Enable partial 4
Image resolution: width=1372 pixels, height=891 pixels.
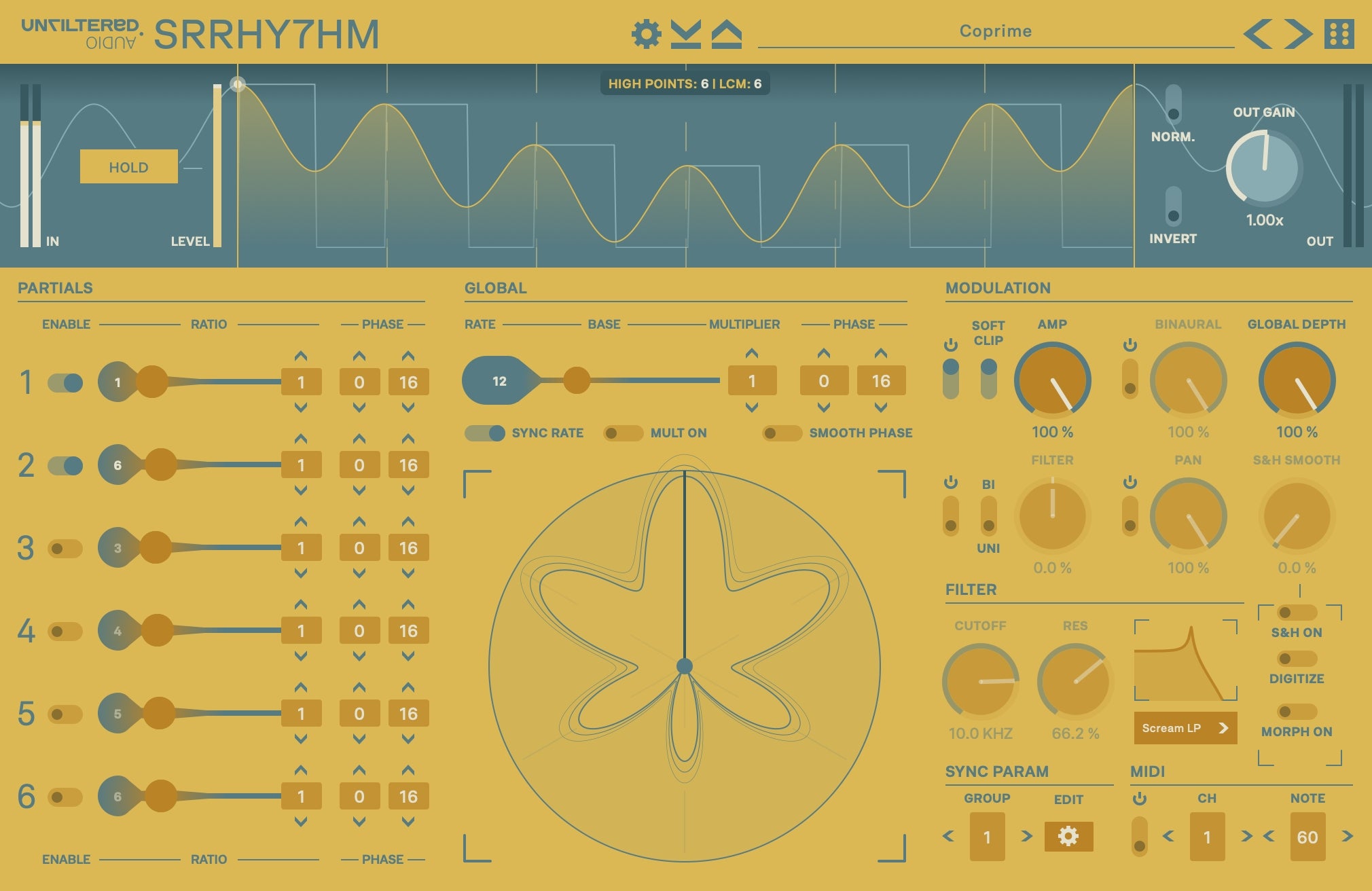(66, 632)
